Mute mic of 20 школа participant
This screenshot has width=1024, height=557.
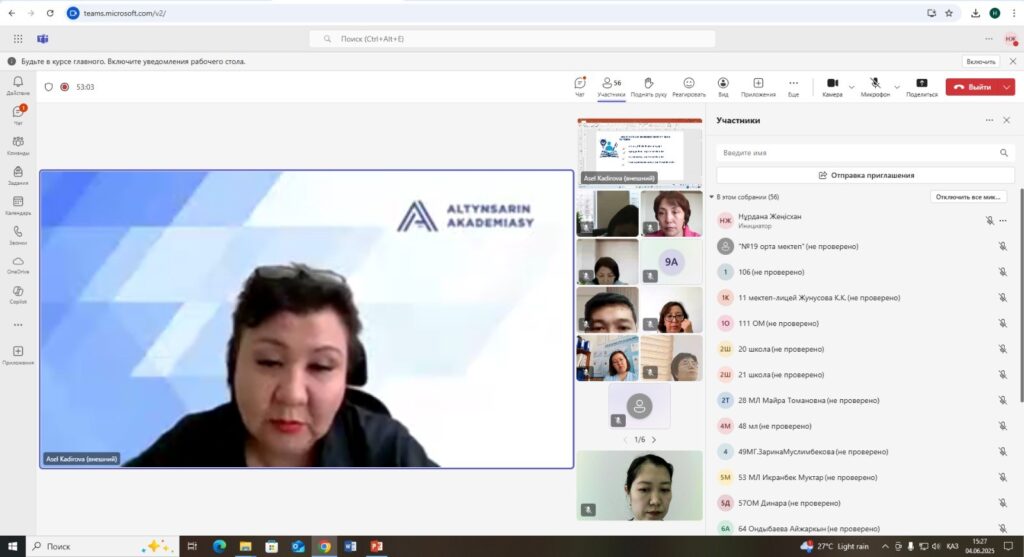point(1002,349)
